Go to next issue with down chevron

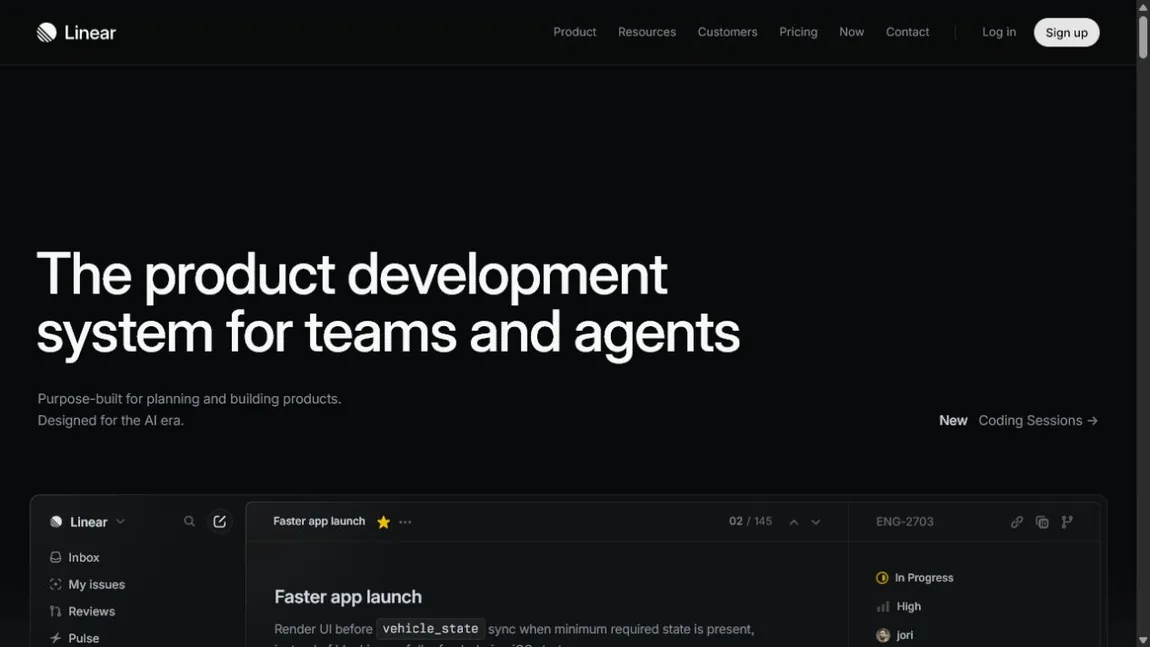point(816,522)
